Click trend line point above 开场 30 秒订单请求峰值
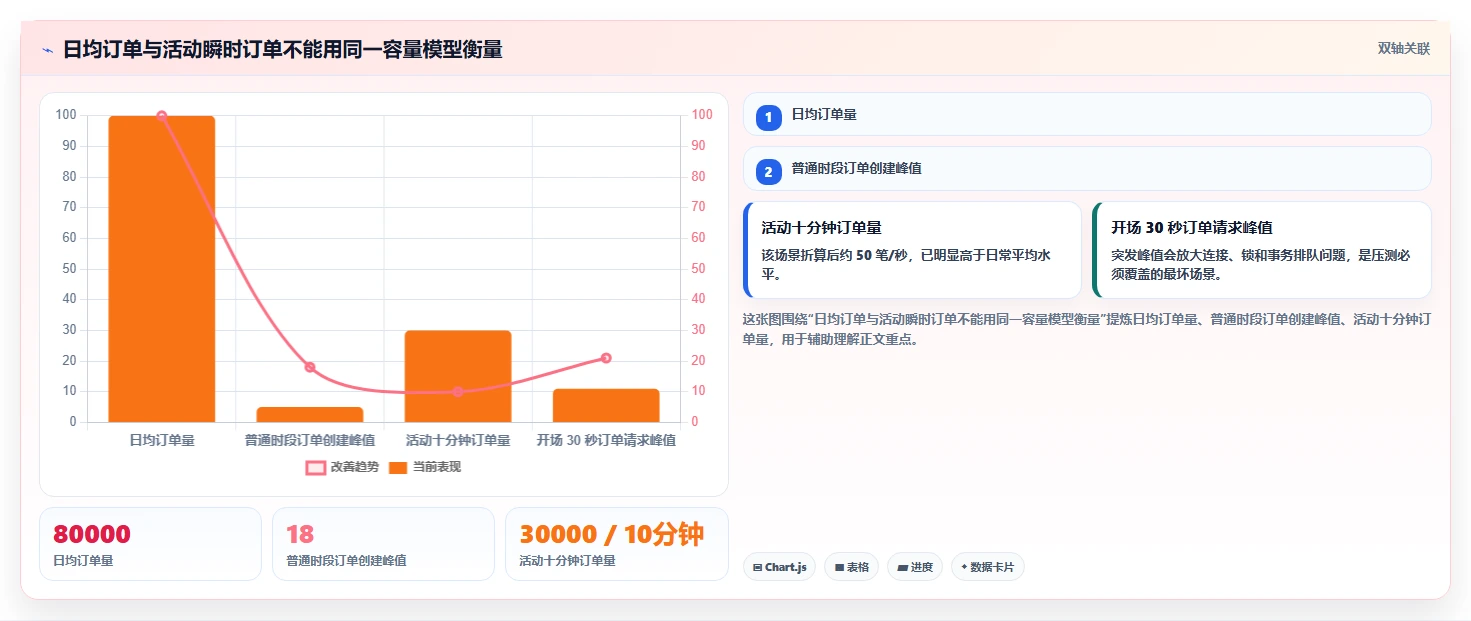 pos(606,358)
